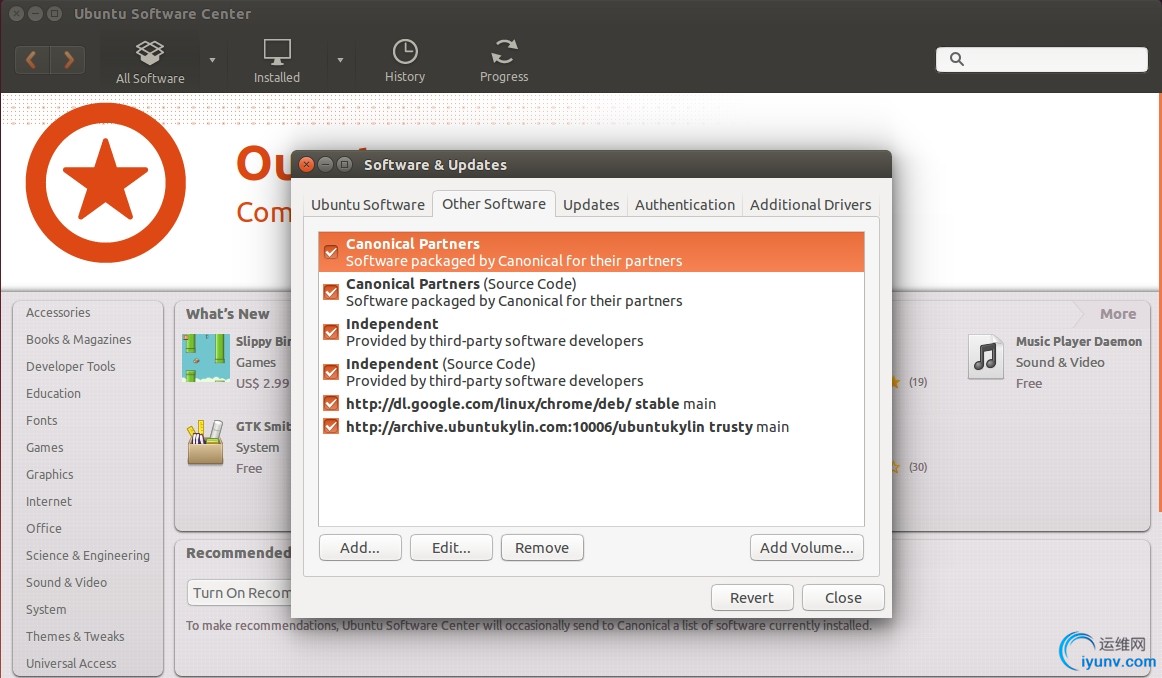Disable the ubuntukylin trusty repository
The width and height of the screenshot is (1162, 678).
331,427
